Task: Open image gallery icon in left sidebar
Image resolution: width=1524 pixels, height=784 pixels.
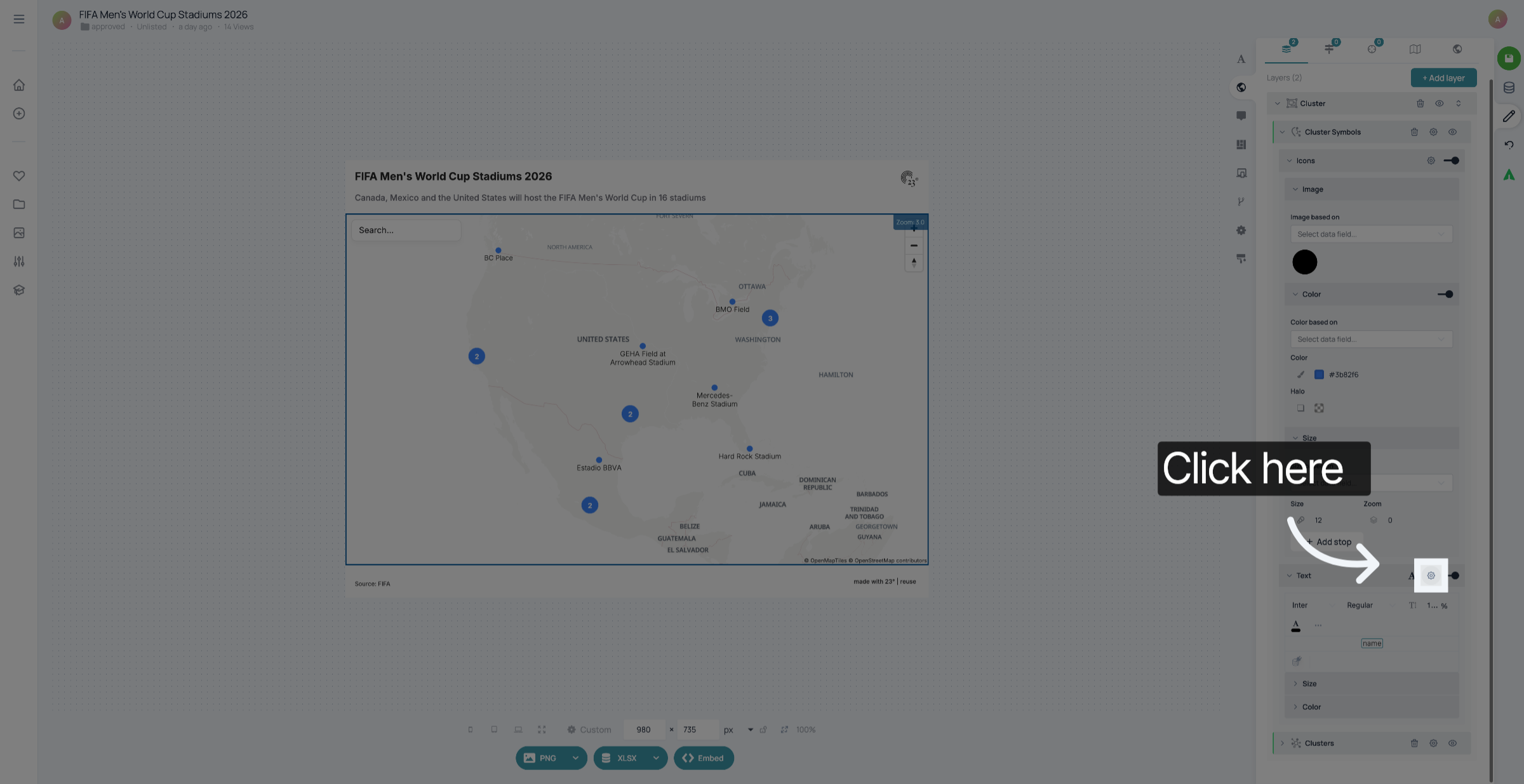Action: tap(19, 233)
